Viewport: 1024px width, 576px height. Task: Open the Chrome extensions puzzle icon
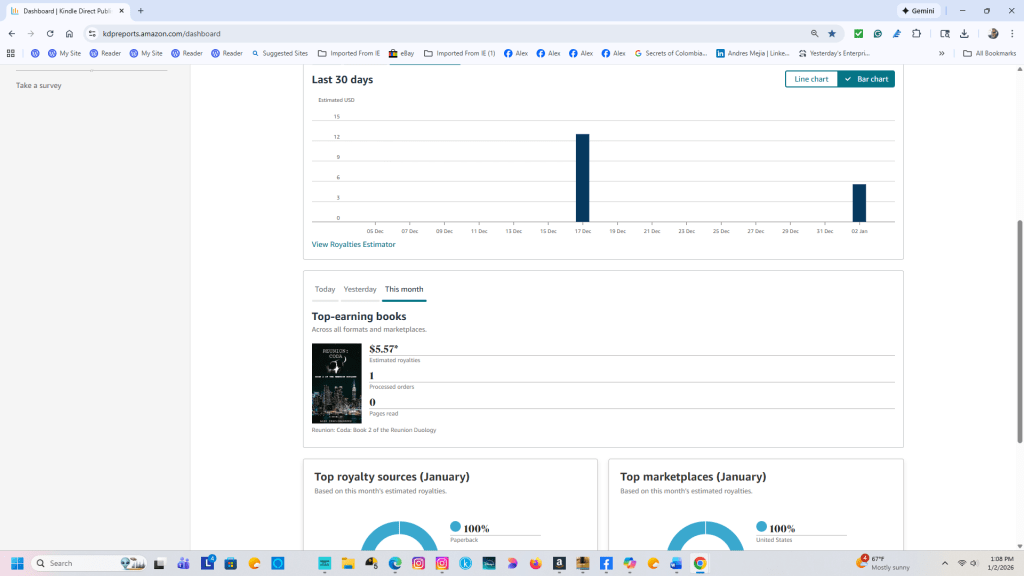(916, 33)
